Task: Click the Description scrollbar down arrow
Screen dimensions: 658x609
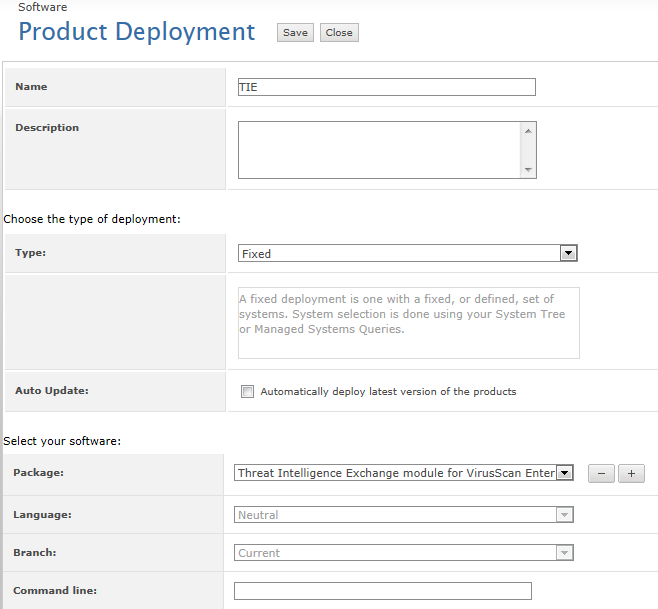Action: coord(528,170)
